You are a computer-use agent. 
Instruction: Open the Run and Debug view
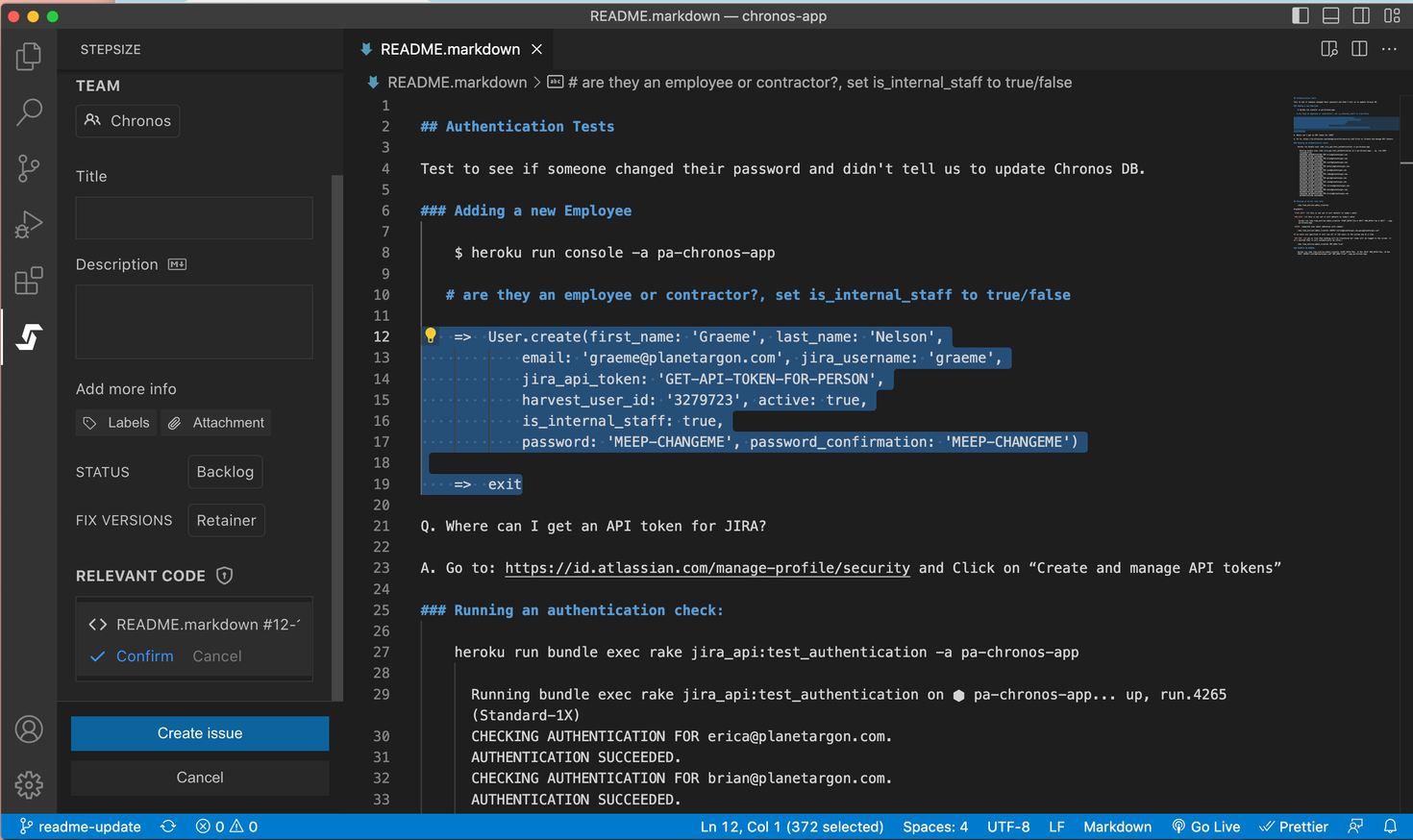(x=29, y=224)
